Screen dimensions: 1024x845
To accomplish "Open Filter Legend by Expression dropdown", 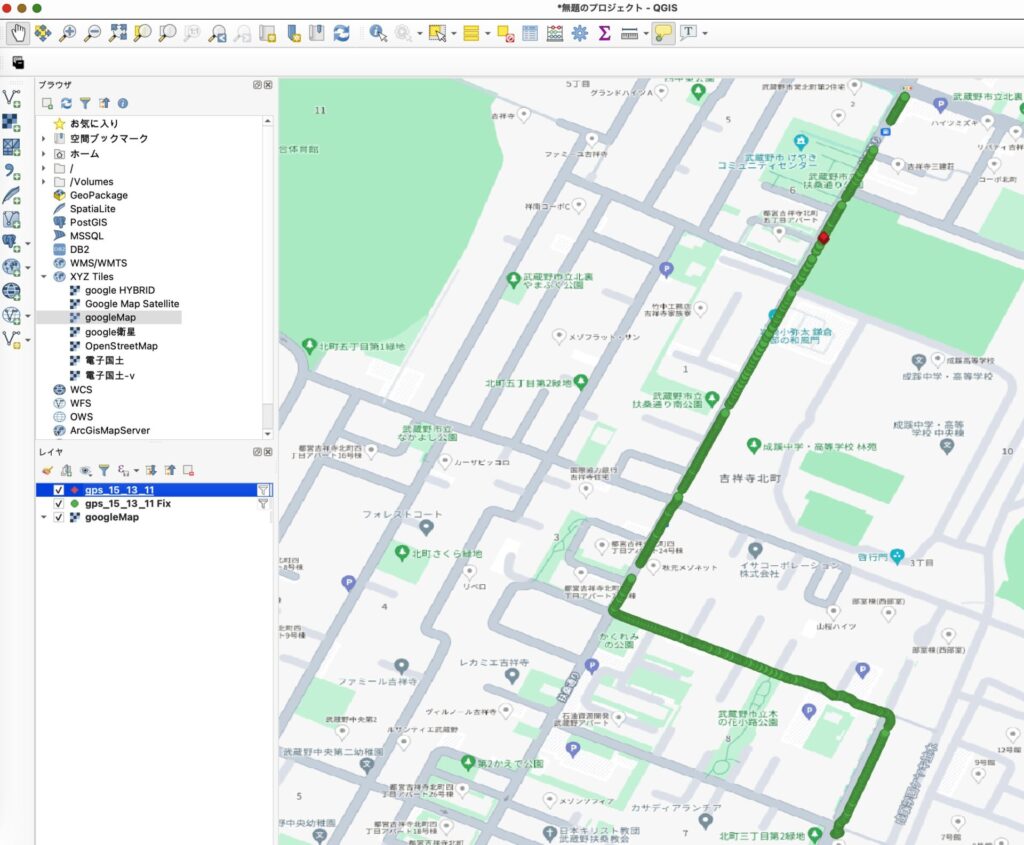I will (x=136, y=470).
